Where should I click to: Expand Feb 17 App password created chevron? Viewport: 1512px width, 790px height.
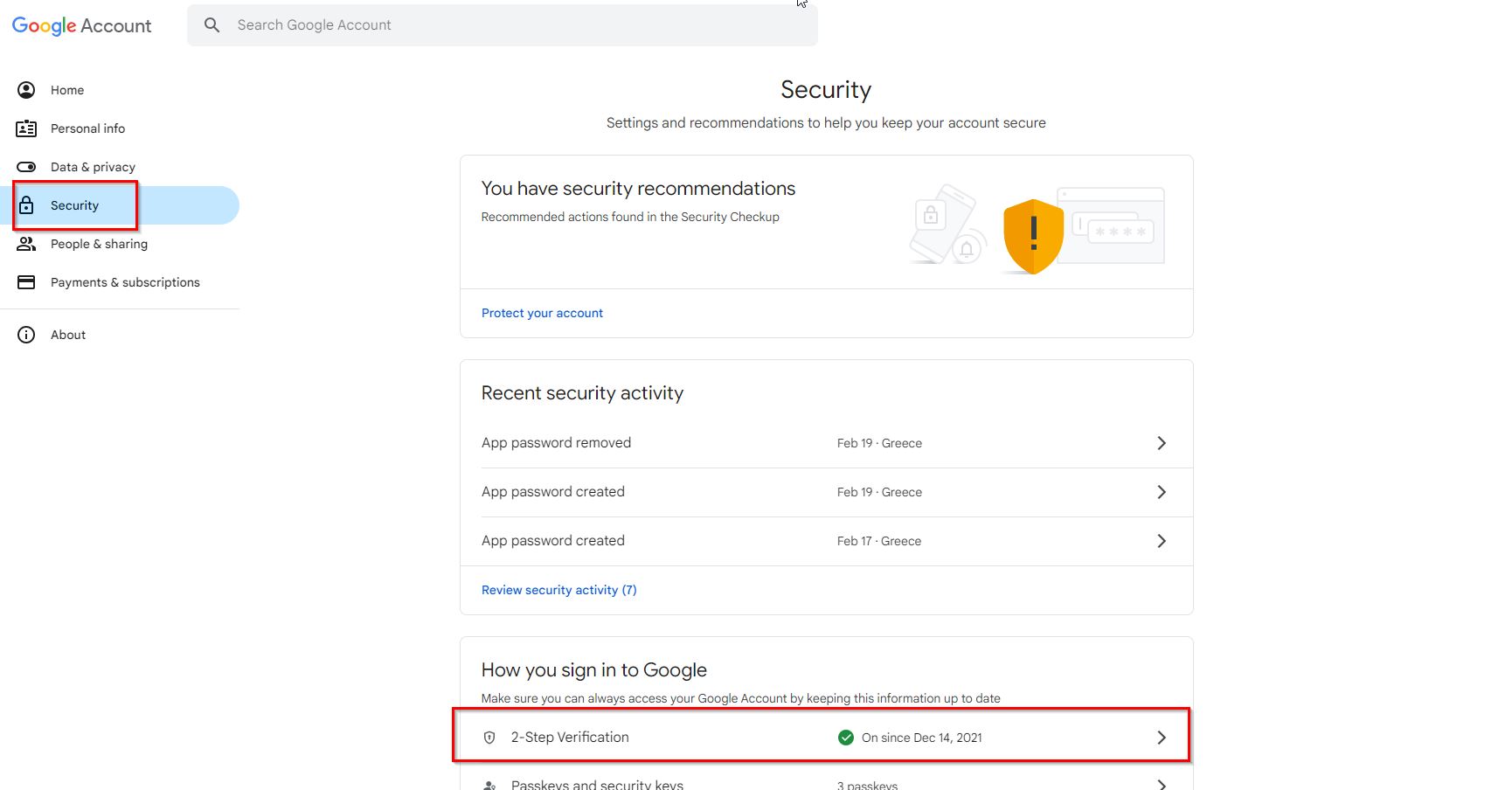coord(1162,541)
